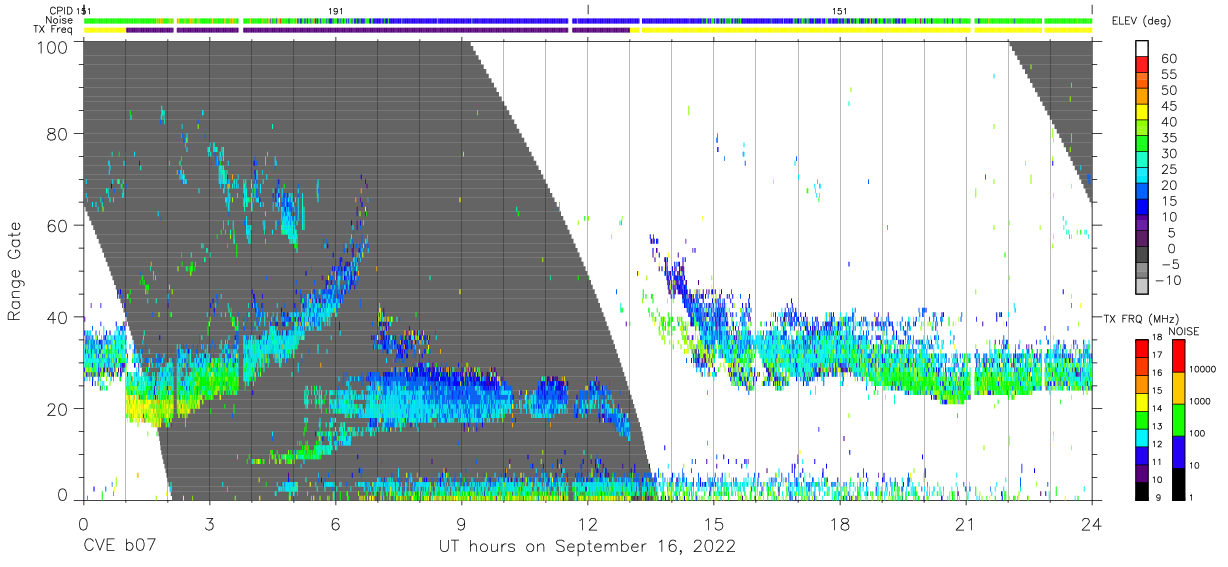Click the 'CPID' row label at top
This screenshot has height=567, width=1228.
(61, 10)
